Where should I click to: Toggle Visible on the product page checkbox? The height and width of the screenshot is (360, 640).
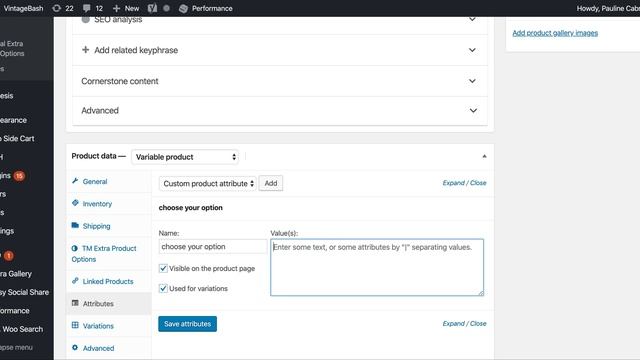pyautogui.click(x=163, y=268)
